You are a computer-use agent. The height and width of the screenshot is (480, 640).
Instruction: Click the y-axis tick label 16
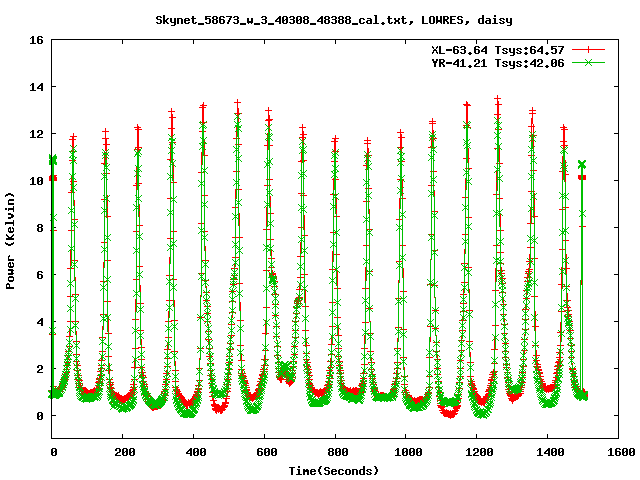36,40
